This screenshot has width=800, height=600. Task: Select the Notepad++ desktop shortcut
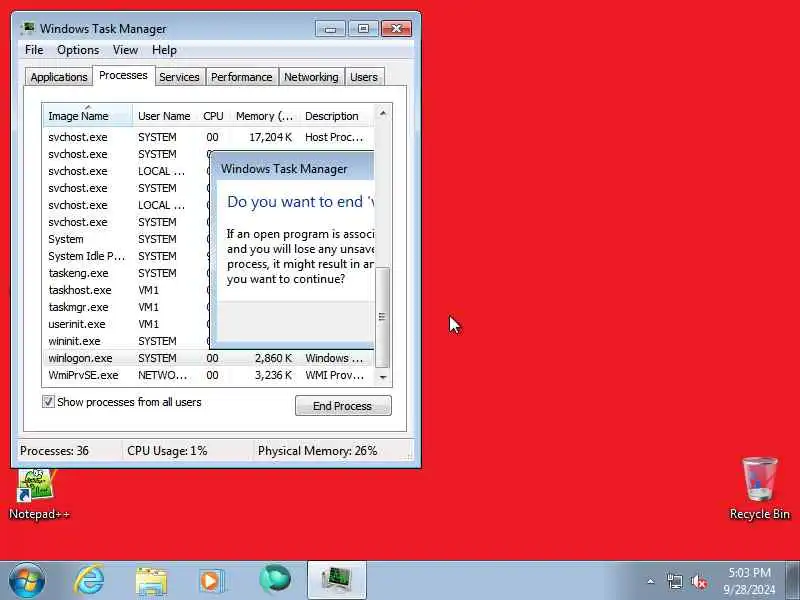click(39, 495)
